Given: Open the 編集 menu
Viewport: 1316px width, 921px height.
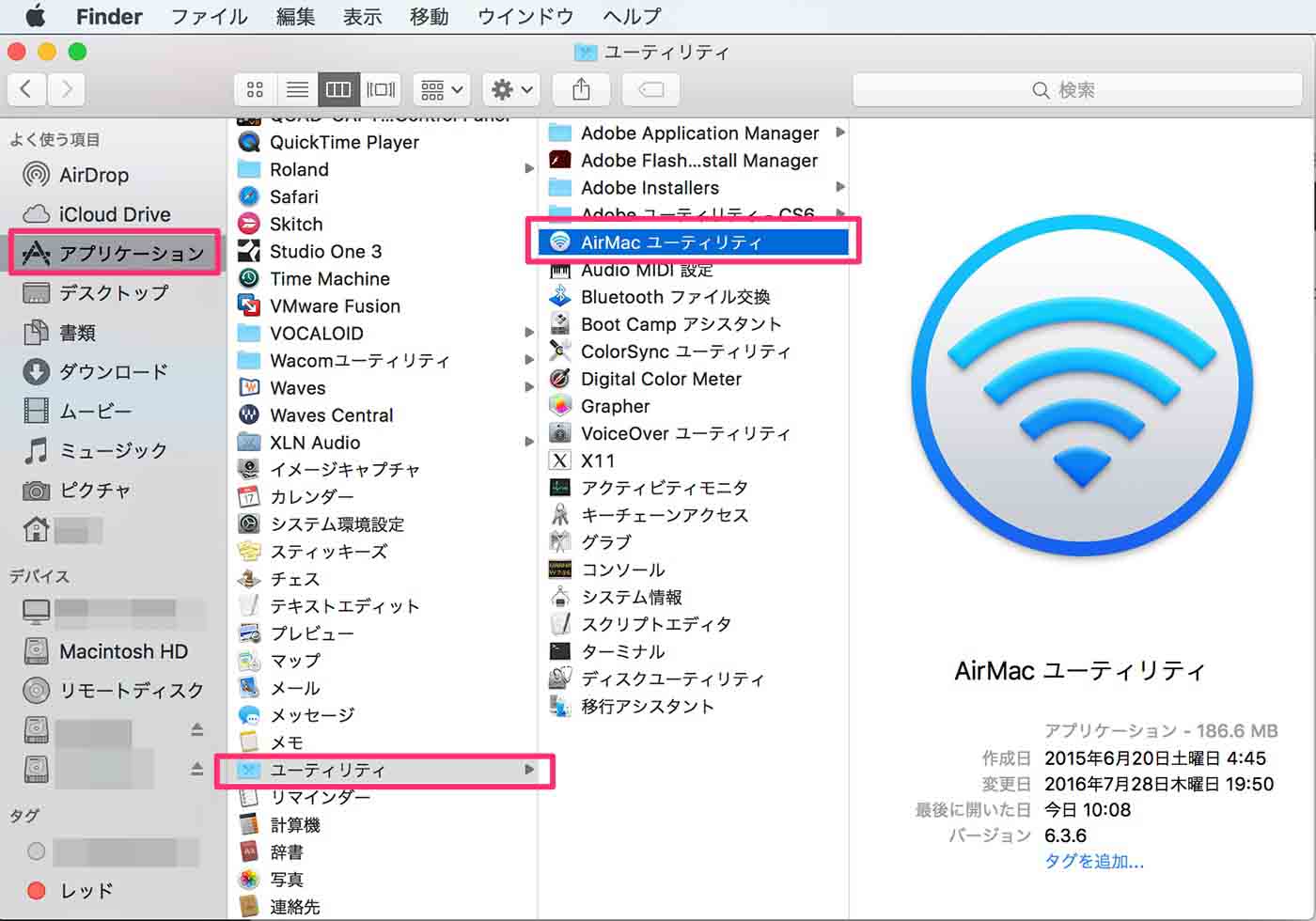Looking at the screenshot, I should click(x=295, y=16).
